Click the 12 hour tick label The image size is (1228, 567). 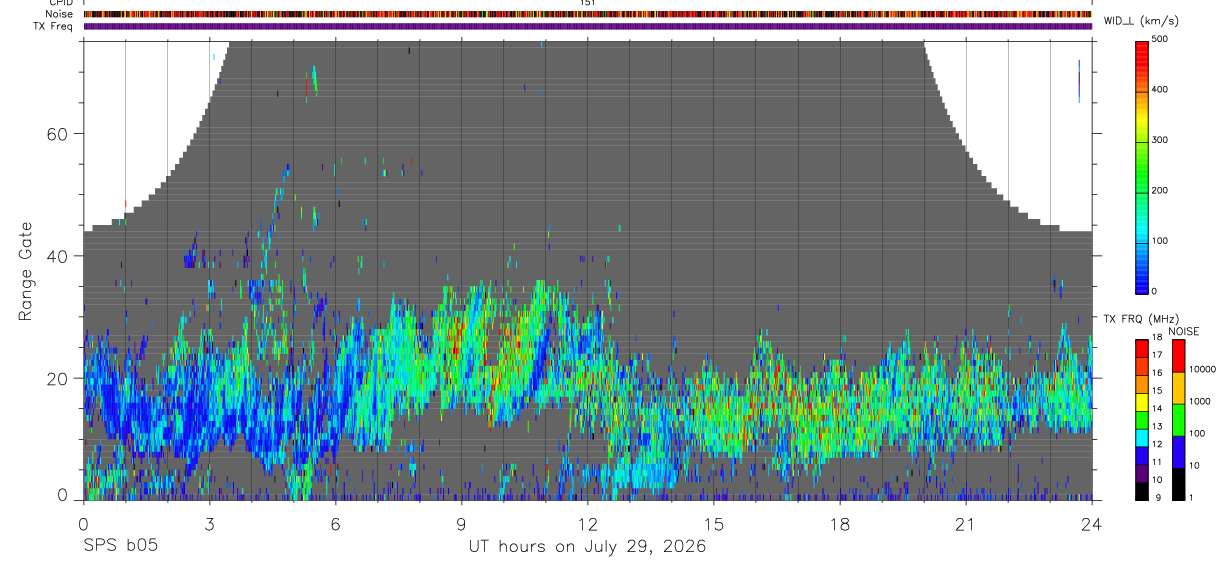[x=587, y=523]
